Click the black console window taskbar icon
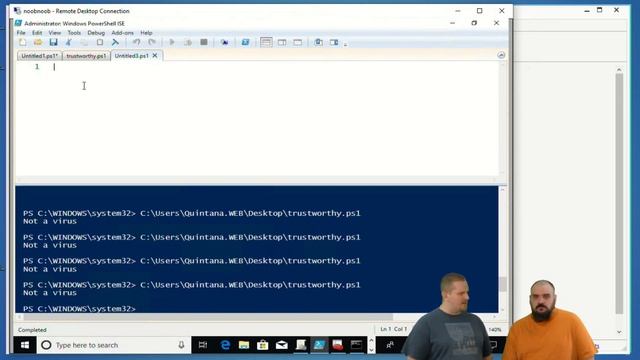 pos(356,345)
